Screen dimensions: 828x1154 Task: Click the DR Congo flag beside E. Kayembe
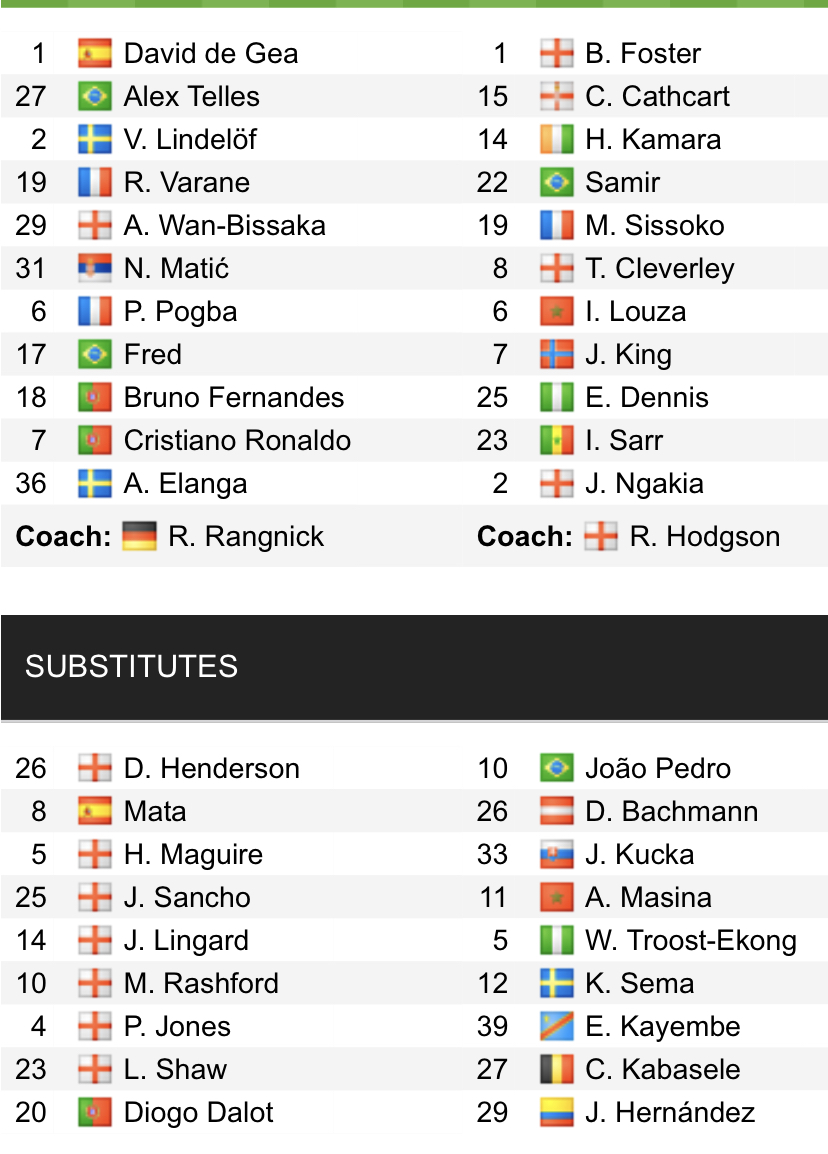[x=556, y=1026]
